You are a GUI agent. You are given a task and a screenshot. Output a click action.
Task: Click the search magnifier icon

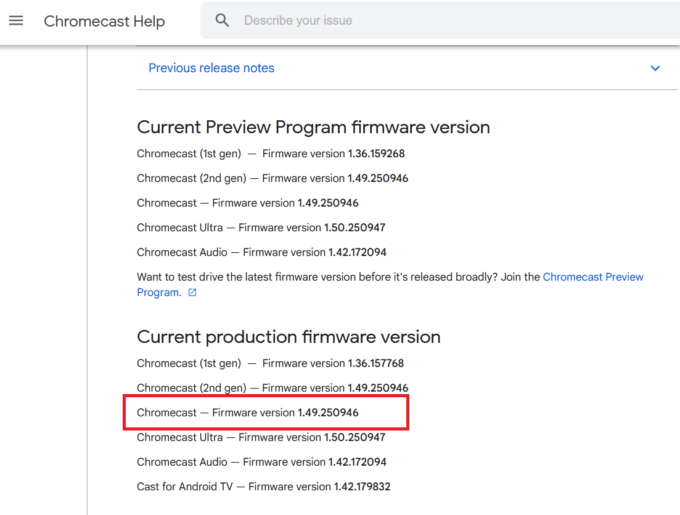coord(222,20)
